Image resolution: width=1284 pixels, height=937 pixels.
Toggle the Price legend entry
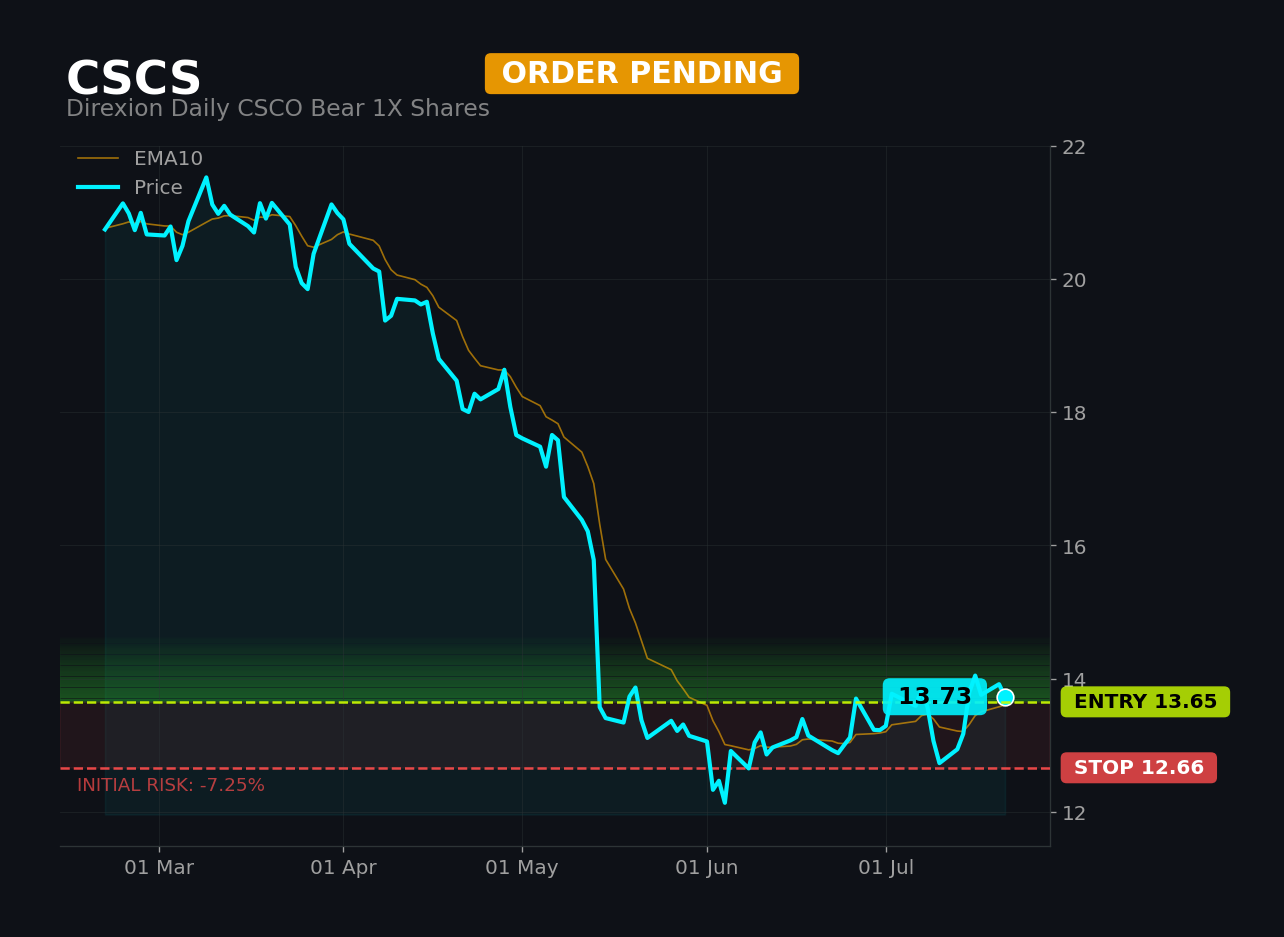[130, 188]
